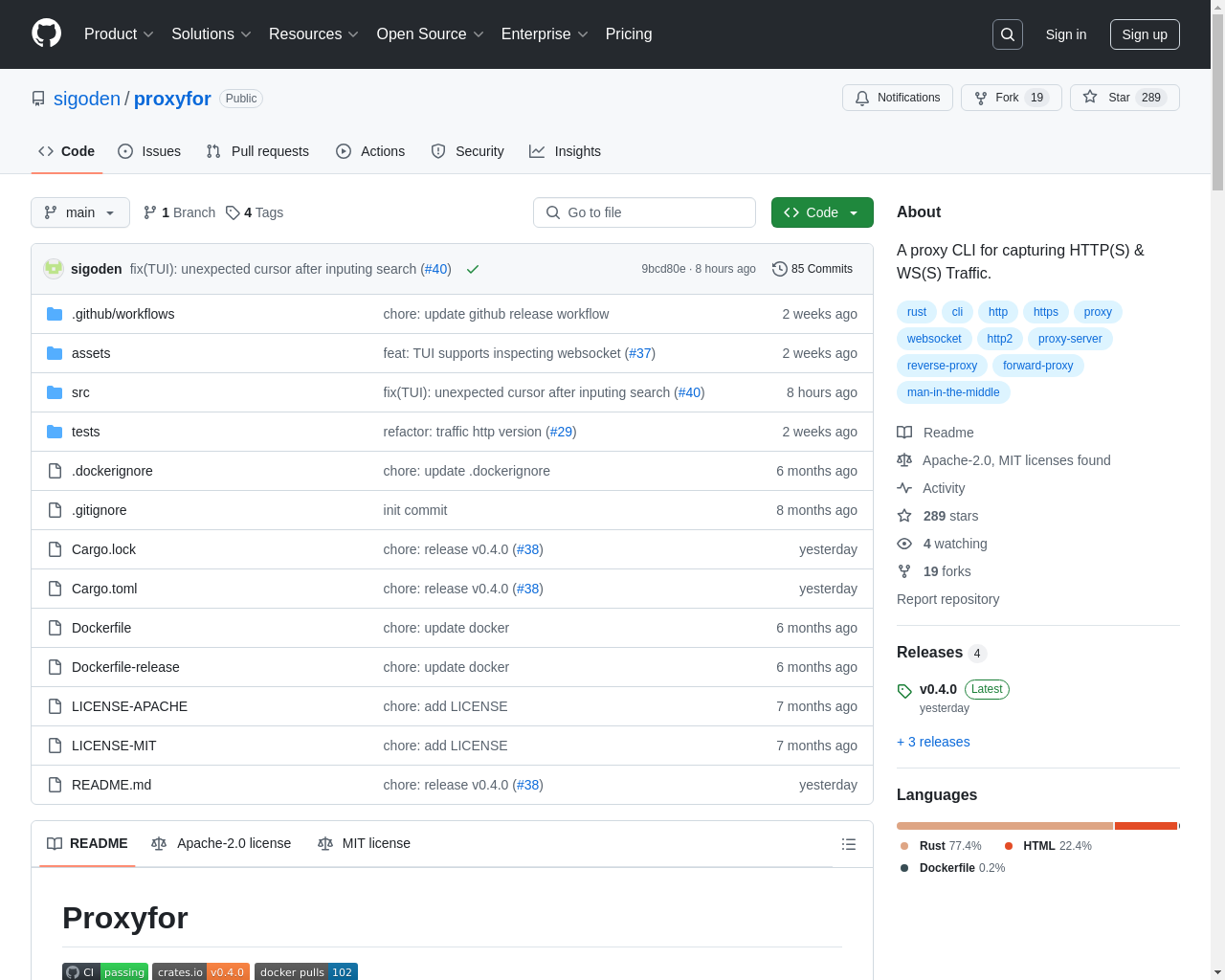Click the folder icon beside tests
This screenshot has width=1225, height=980.
click(55, 432)
